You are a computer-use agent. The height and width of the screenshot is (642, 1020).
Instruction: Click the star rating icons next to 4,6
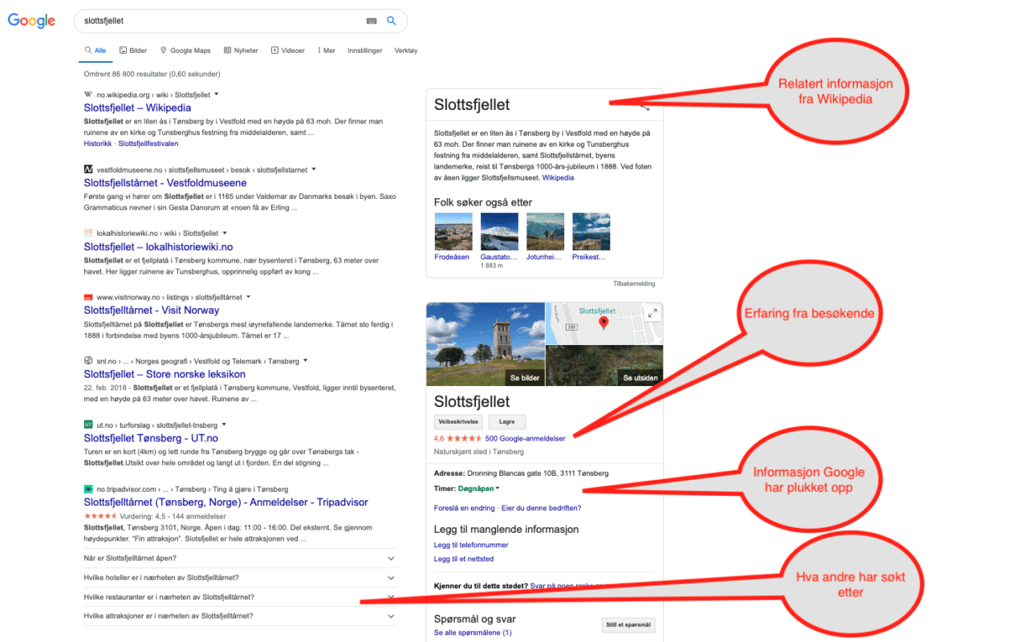click(464, 438)
